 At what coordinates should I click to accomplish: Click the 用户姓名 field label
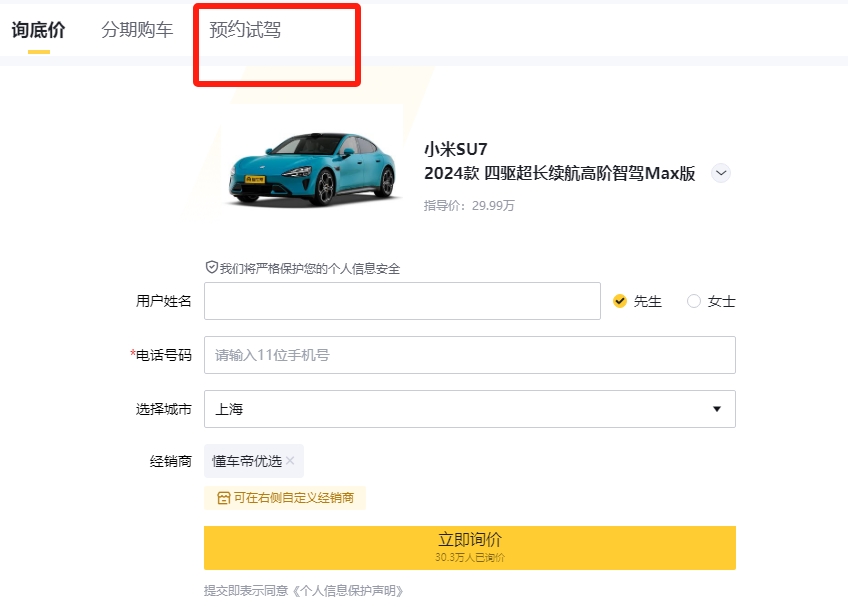click(x=164, y=301)
